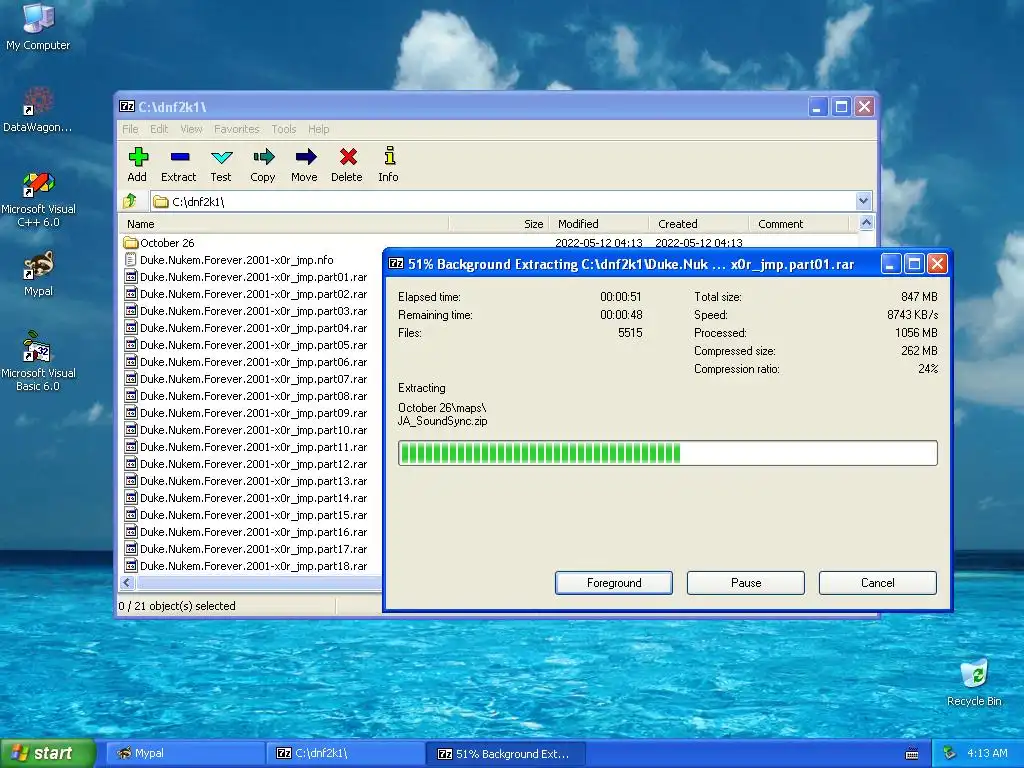Open the address bar path dropdown
Screen dimensions: 1024x768
[x=863, y=201]
